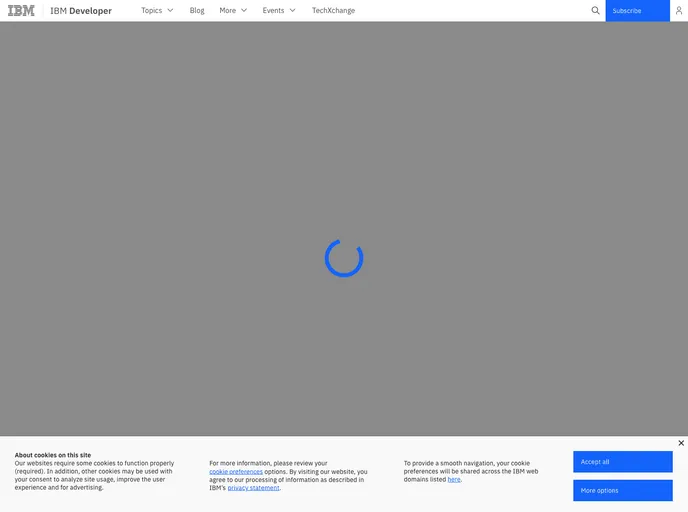This screenshot has width=688, height=512.
Task: Select the More menu label
Action: pos(228,11)
